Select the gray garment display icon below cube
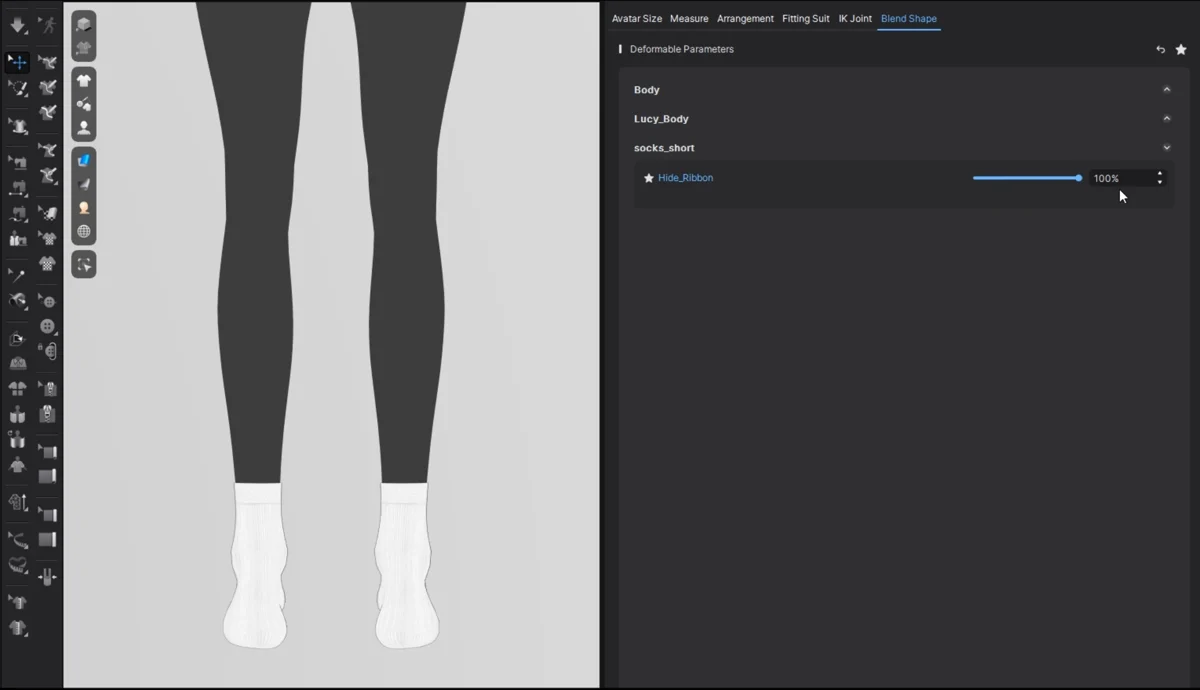The image size is (1200, 690). pos(84,47)
